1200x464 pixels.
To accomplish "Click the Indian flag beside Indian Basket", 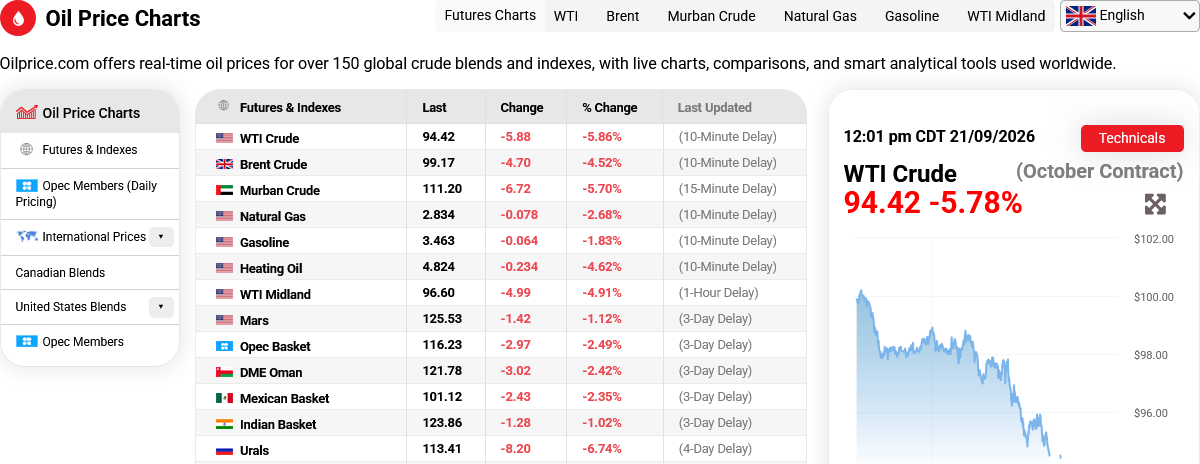I will pos(224,424).
